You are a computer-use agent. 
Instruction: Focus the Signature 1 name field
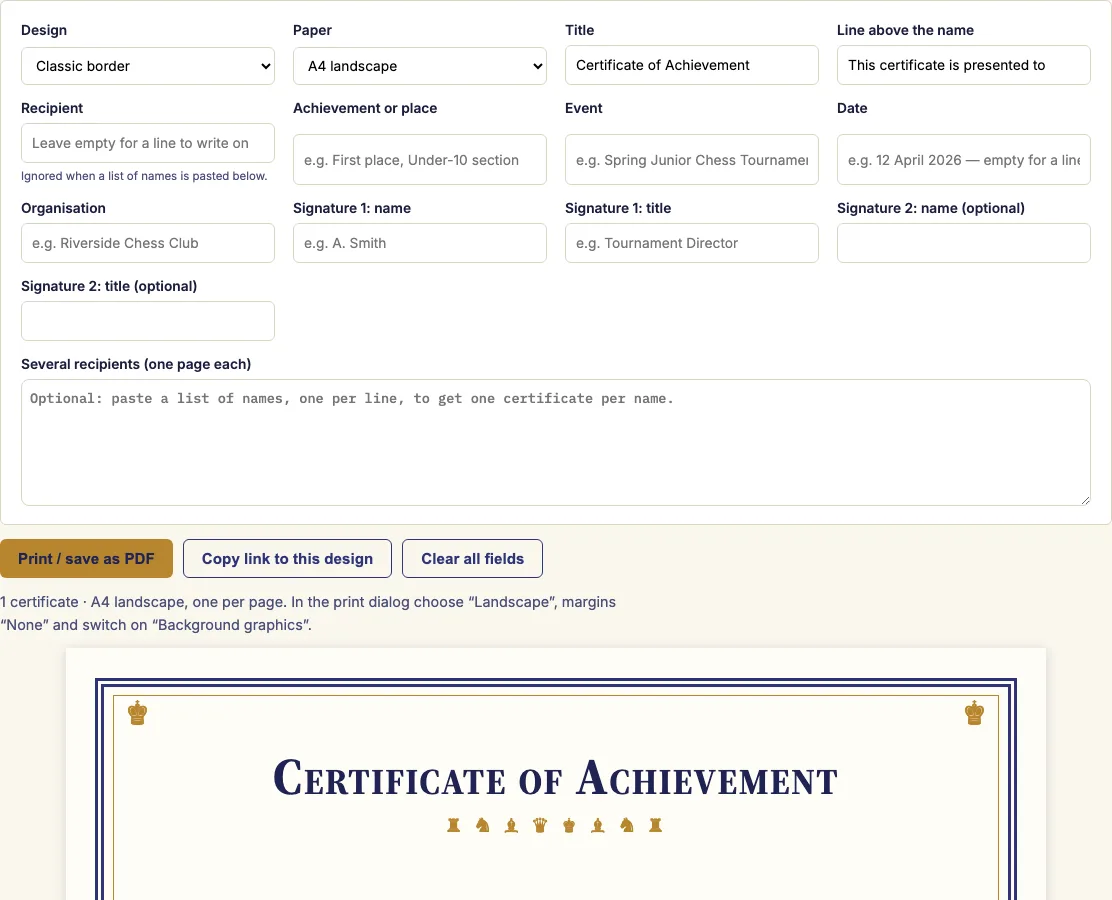pos(419,243)
